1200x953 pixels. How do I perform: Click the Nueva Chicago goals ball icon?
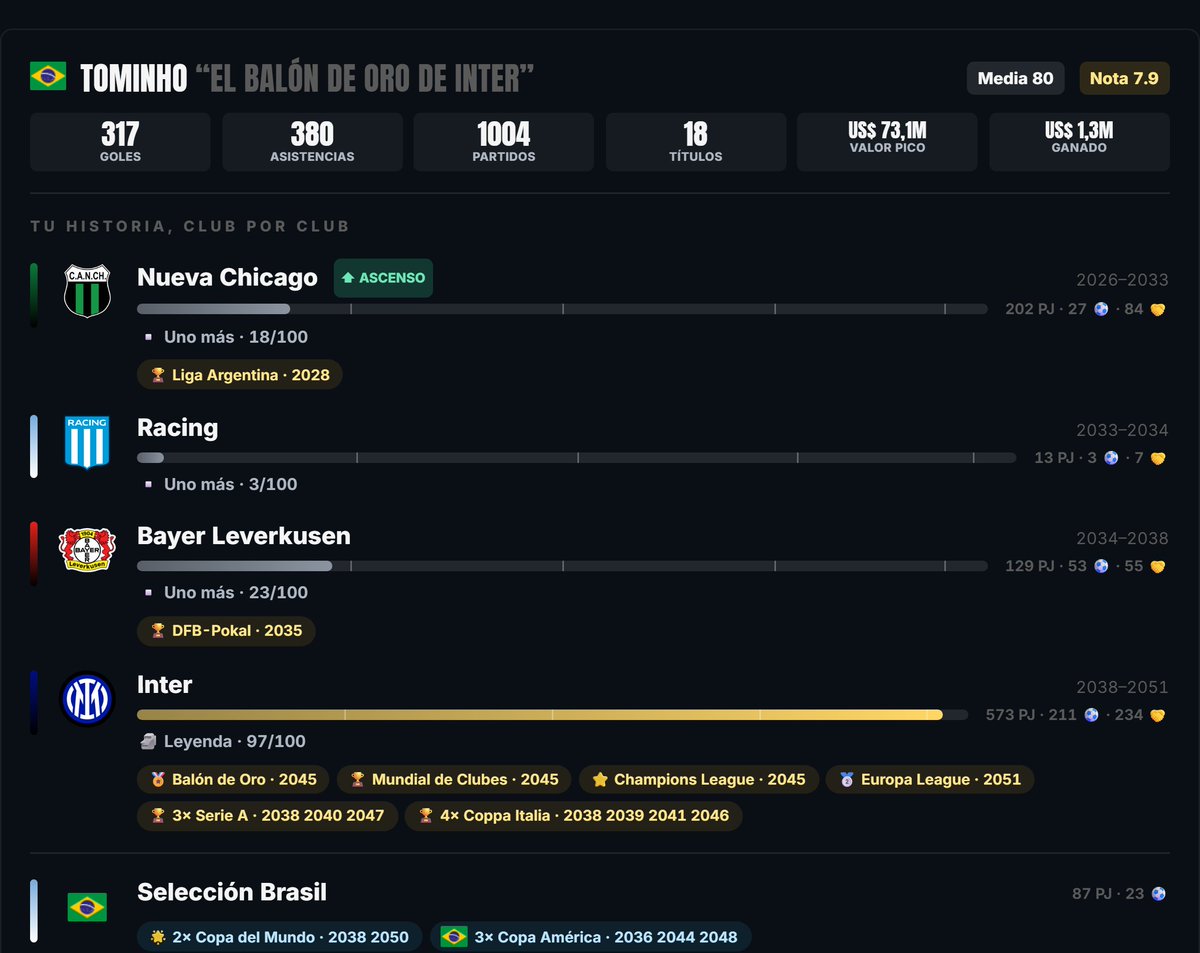(x=1102, y=310)
